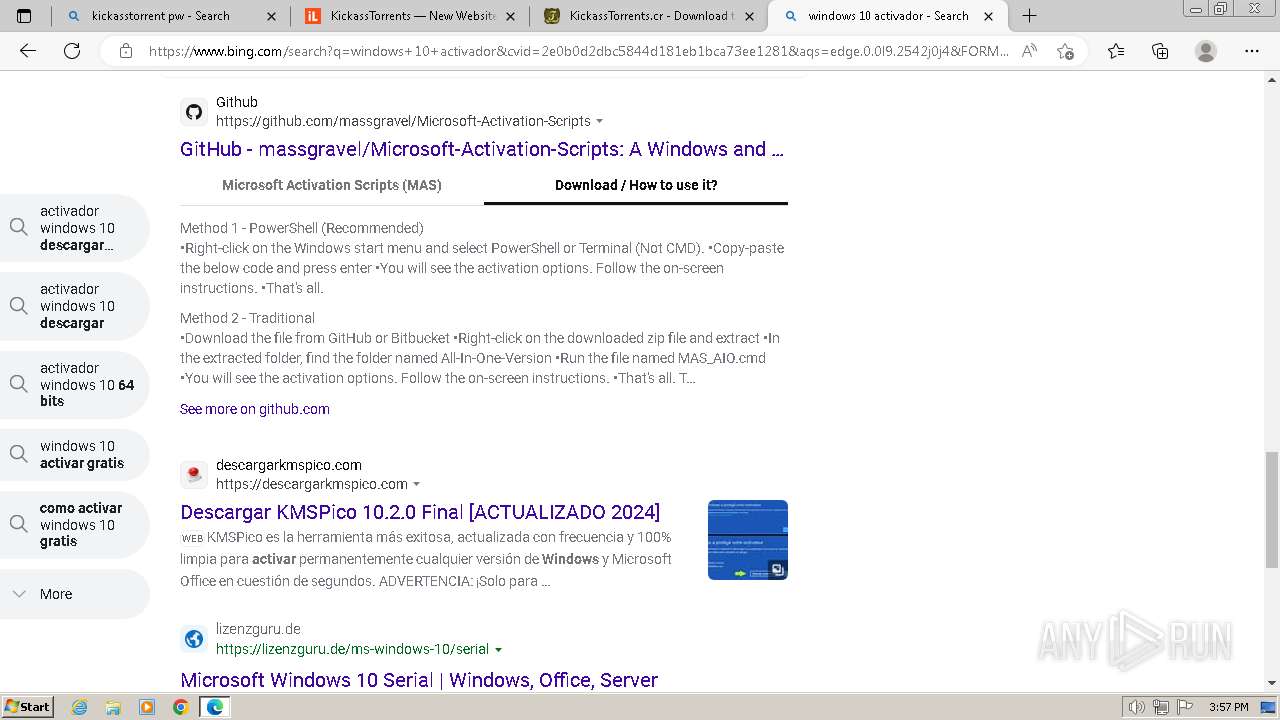Click the descargarkmspico.com site favicon
Viewport: 1280px width, 720px height.
pos(194,475)
